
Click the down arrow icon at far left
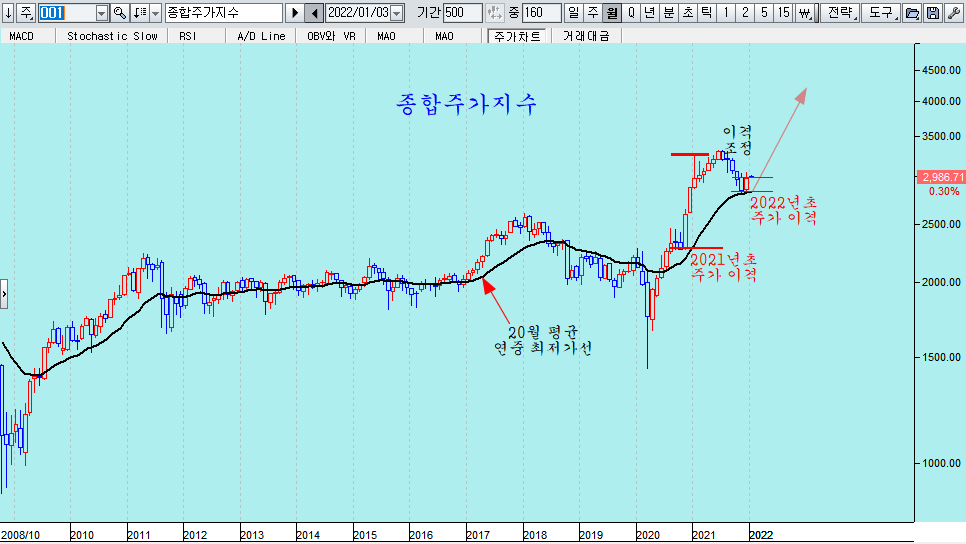(x=9, y=13)
